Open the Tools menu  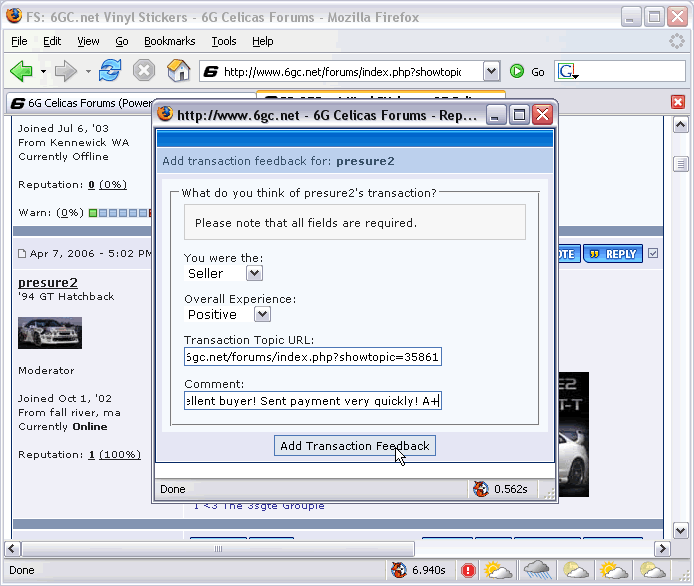click(224, 41)
